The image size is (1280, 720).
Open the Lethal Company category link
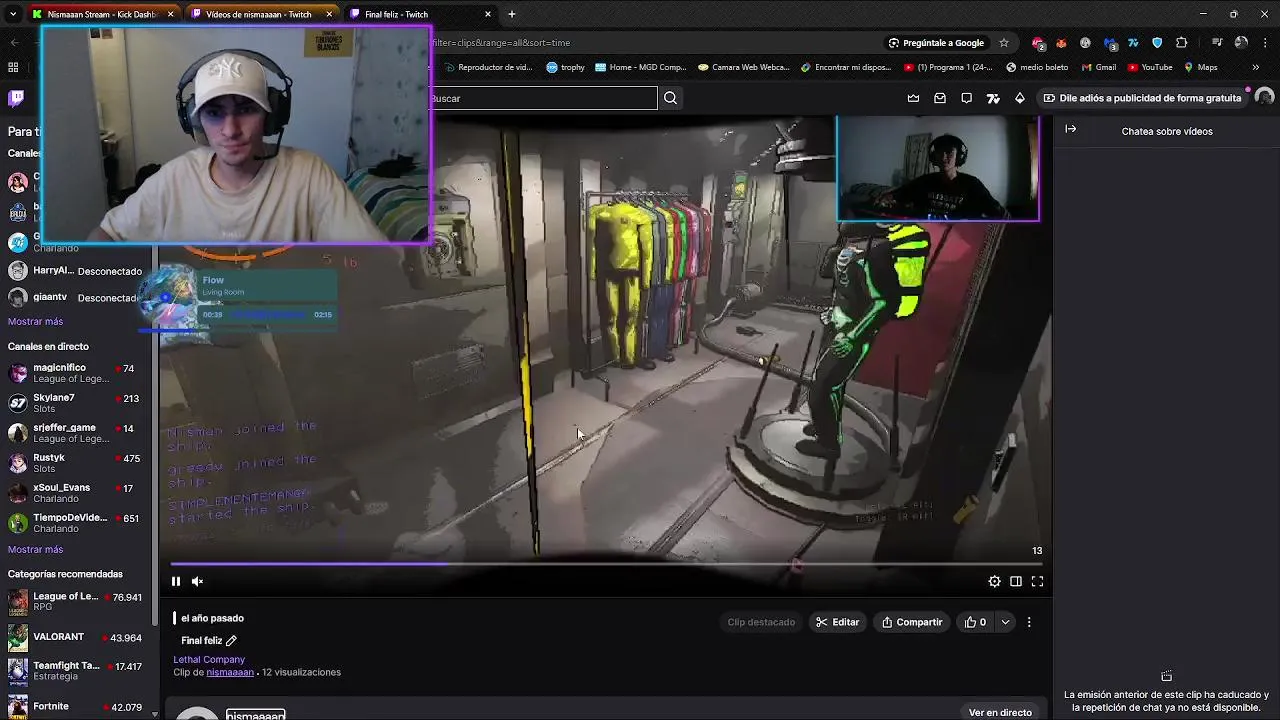coord(209,659)
